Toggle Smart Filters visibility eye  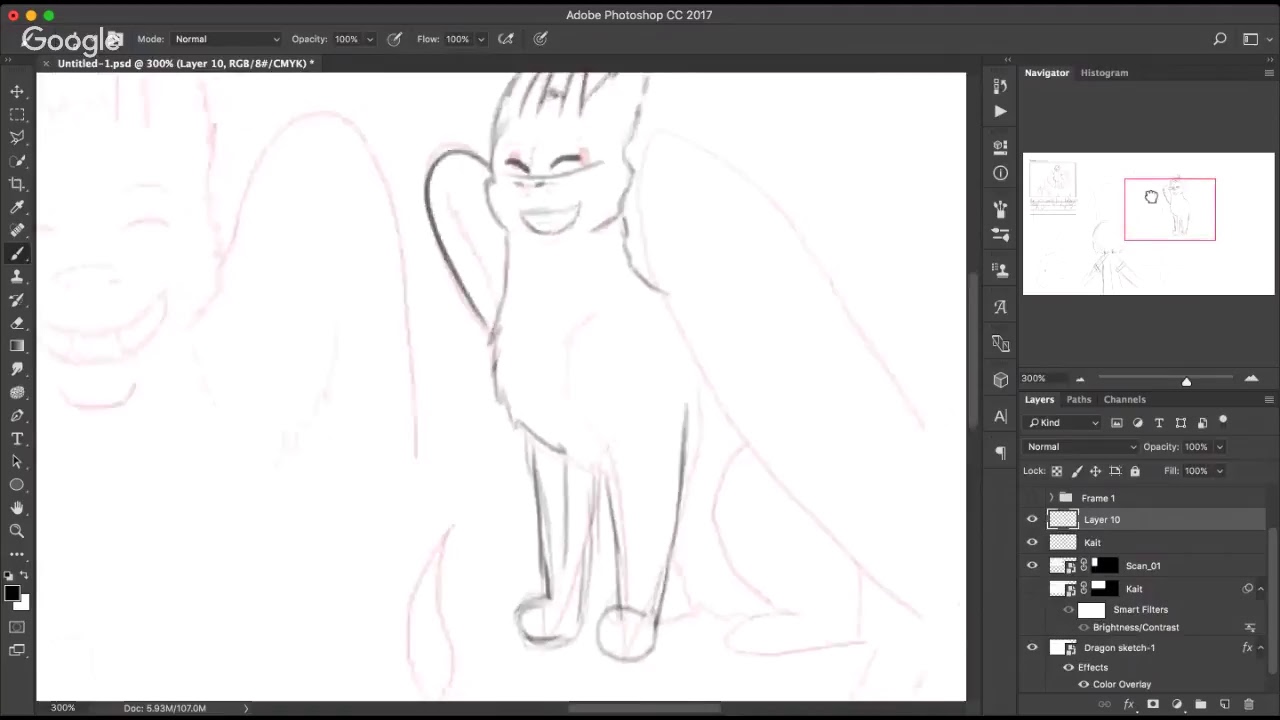click(x=1068, y=609)
